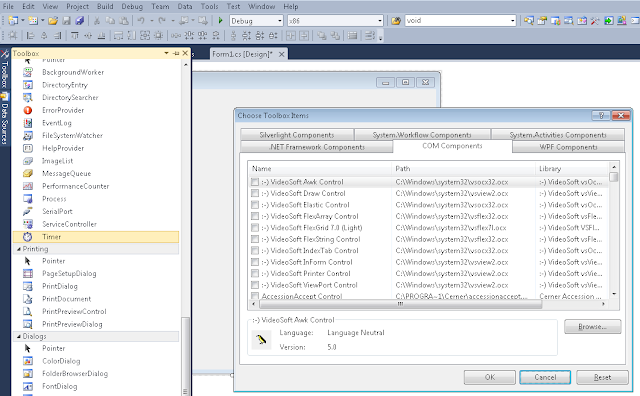Click the component list horizontal scrollbar

(400, 304)
